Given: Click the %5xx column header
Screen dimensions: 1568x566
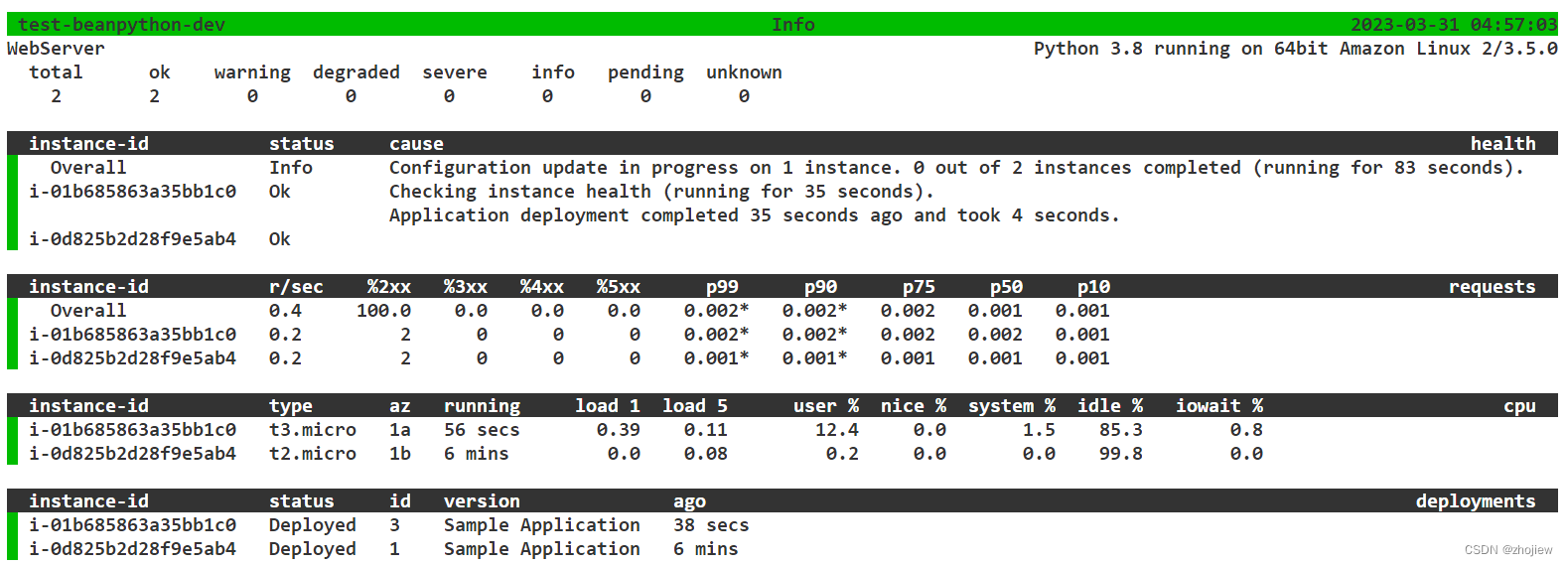Looking at the screenshot, I should (619, 287).
